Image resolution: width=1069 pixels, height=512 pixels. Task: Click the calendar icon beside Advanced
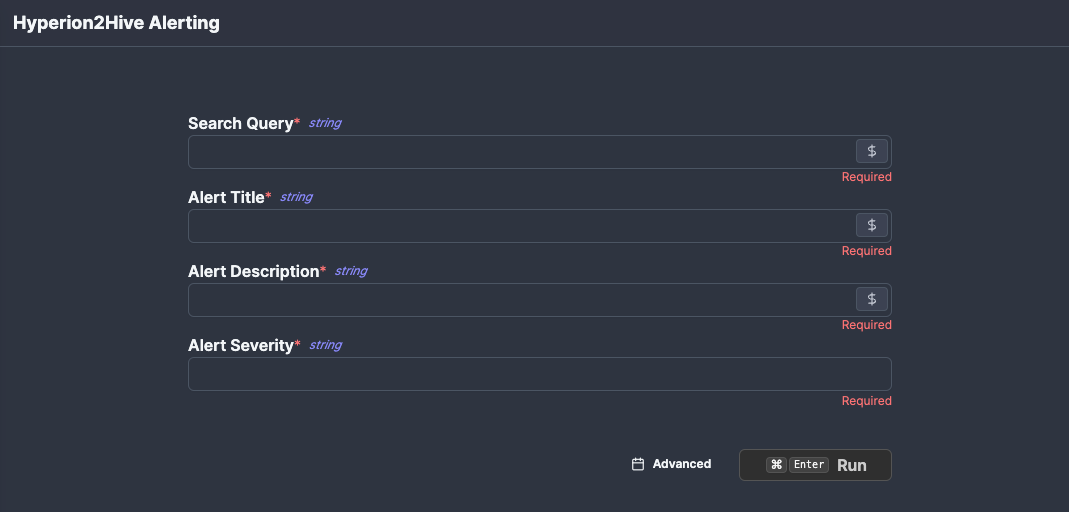coord(638,464)
